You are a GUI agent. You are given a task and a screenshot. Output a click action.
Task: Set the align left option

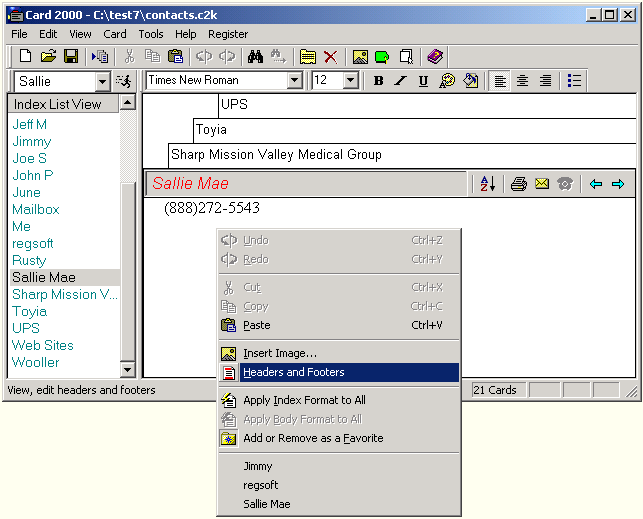point(499,81)
